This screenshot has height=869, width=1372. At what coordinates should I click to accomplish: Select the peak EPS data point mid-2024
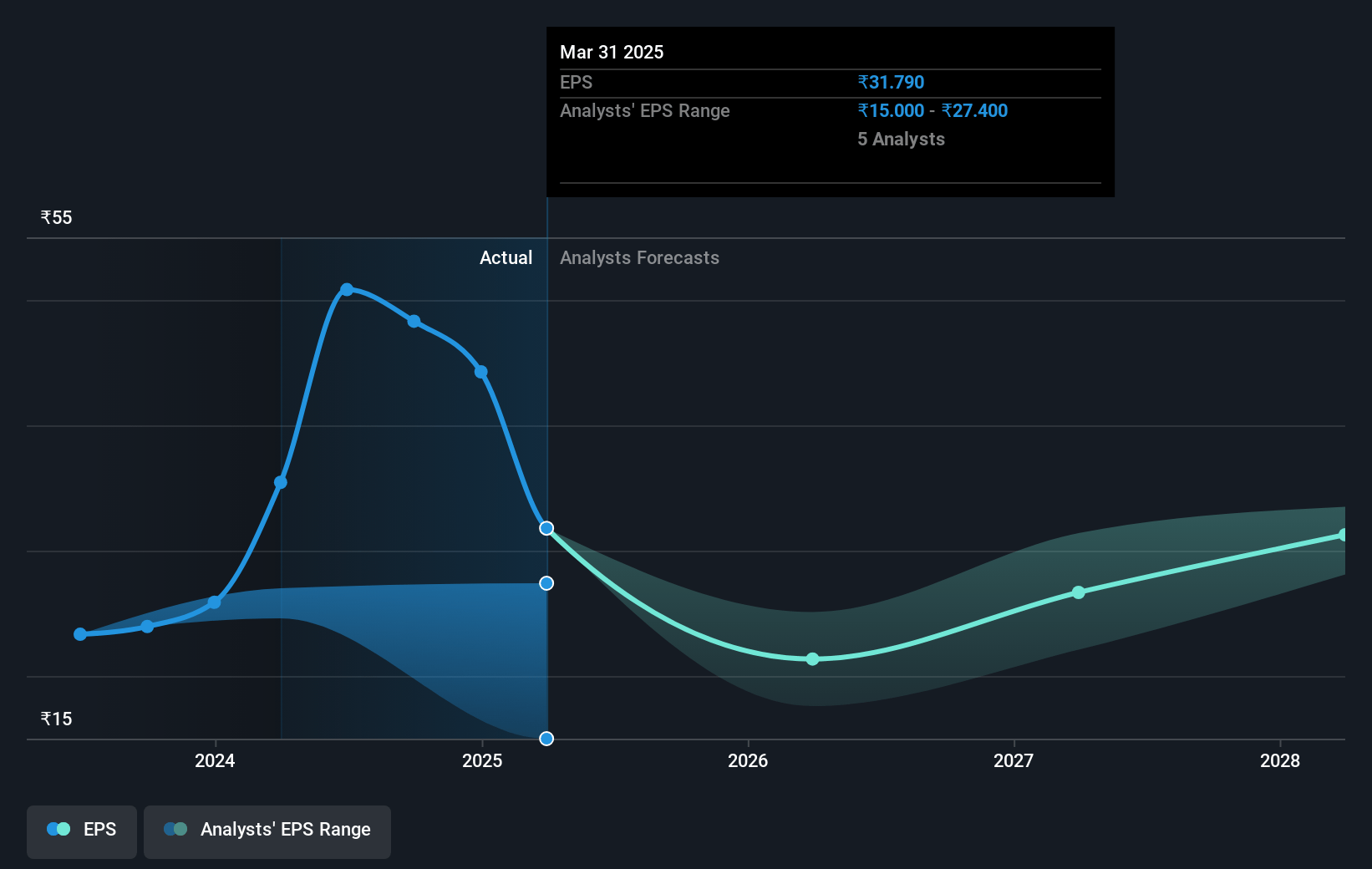tap(347, 289)
